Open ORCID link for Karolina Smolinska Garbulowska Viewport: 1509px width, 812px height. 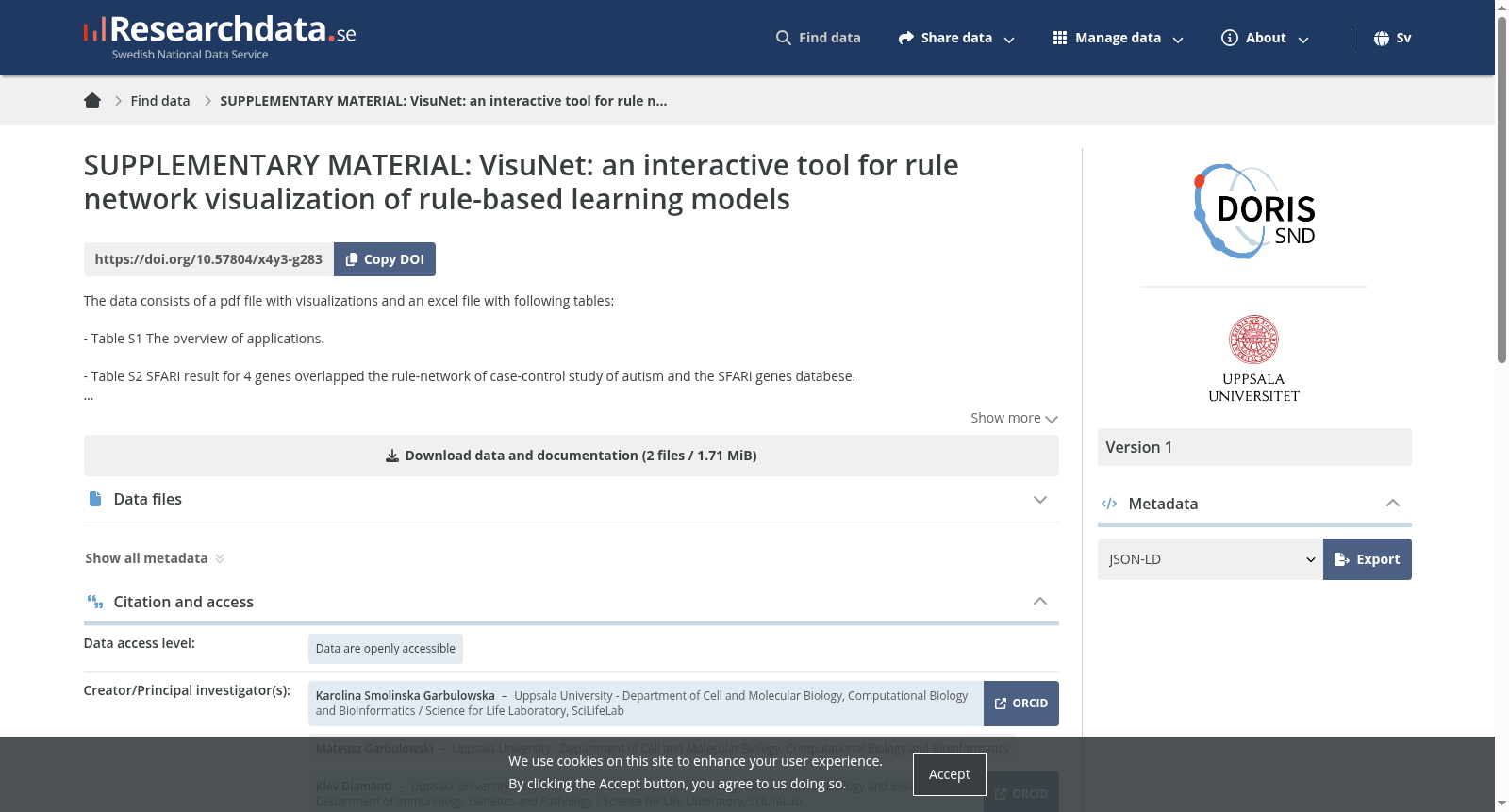(1021, 704)
